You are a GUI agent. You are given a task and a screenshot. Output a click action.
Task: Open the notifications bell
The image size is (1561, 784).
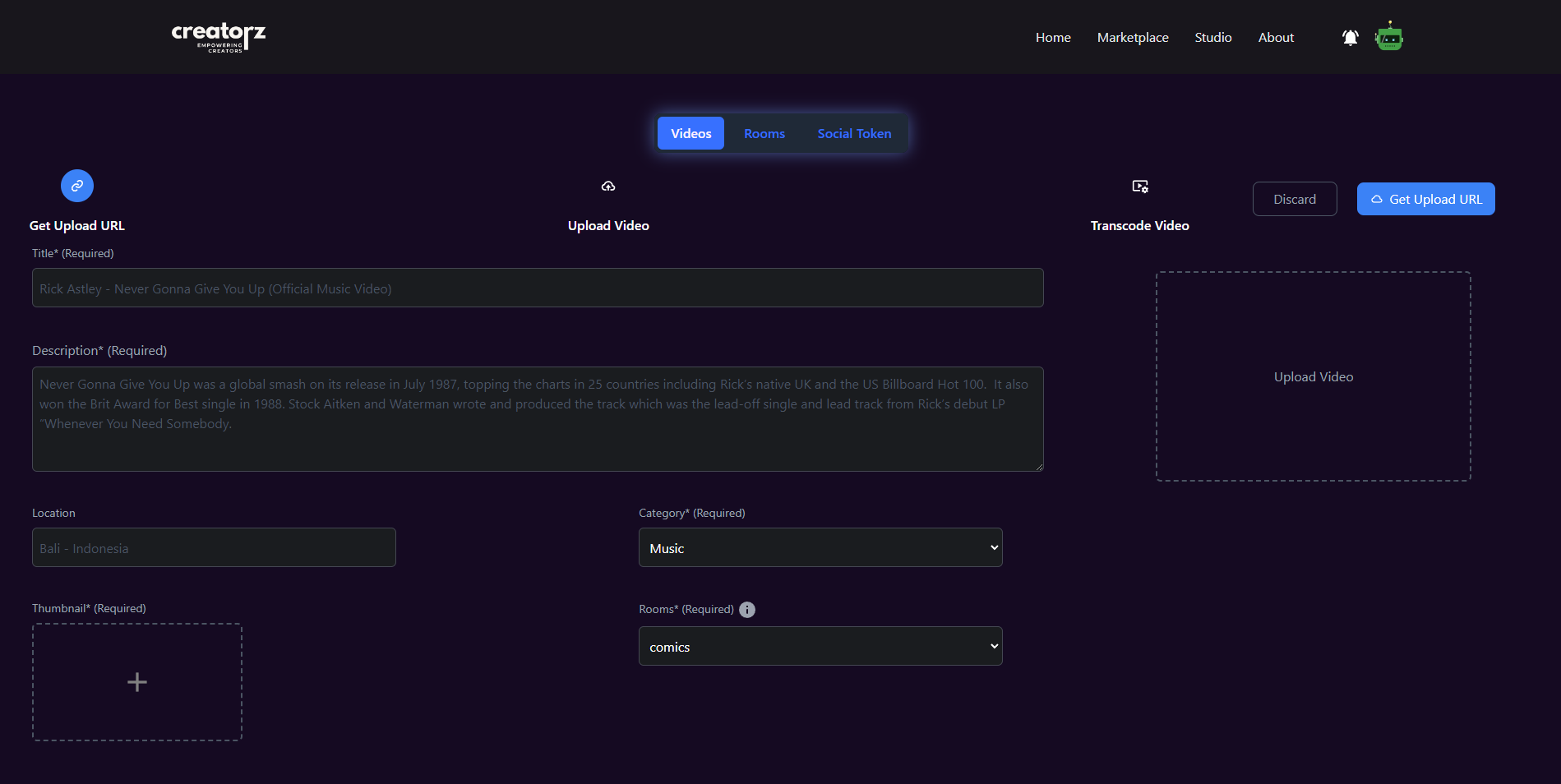coord(1350,38)
